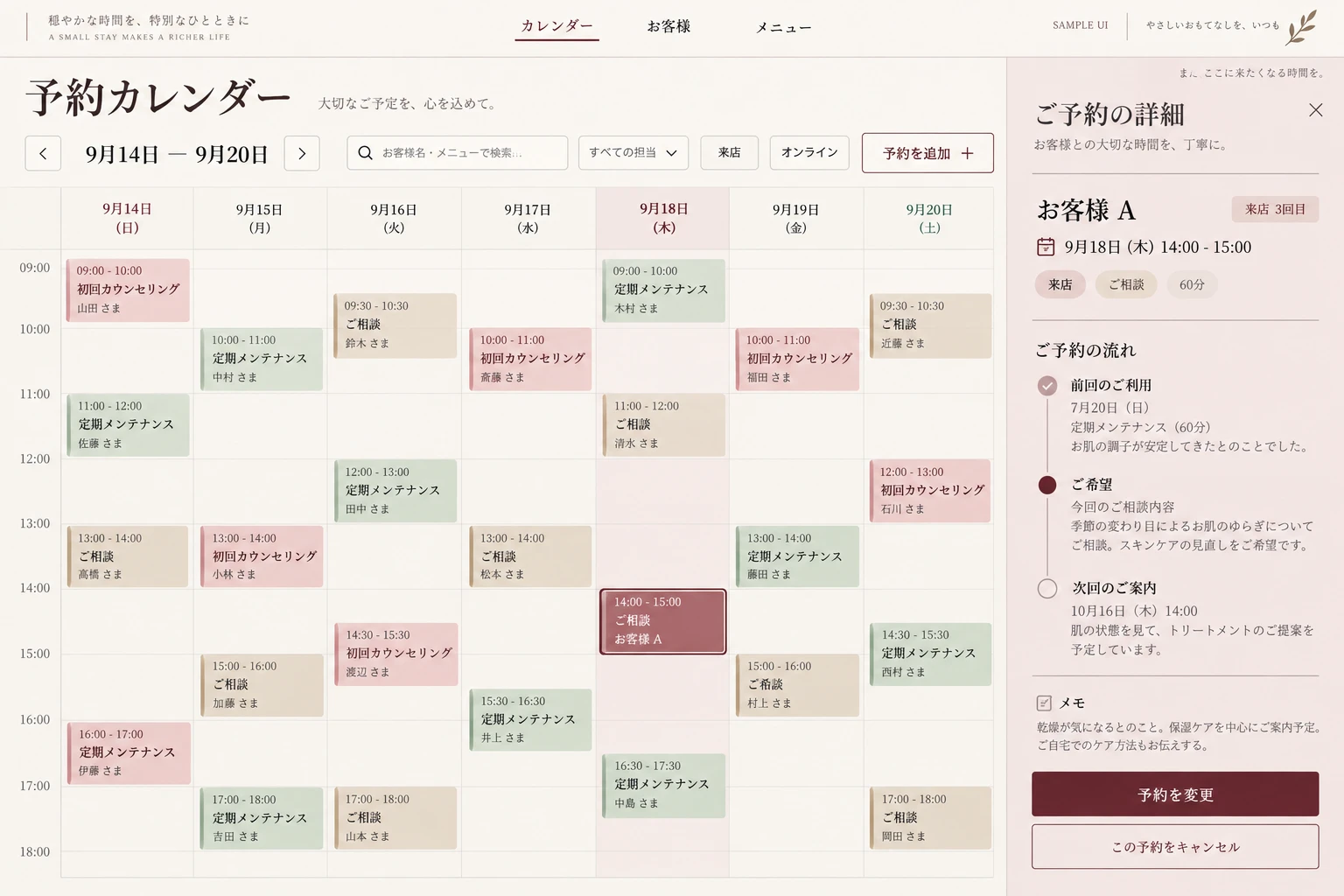Open 石川 さま 初回カウンセリング appointment
This screenshot has height=896, width=1344.
[x=930, y=491]
